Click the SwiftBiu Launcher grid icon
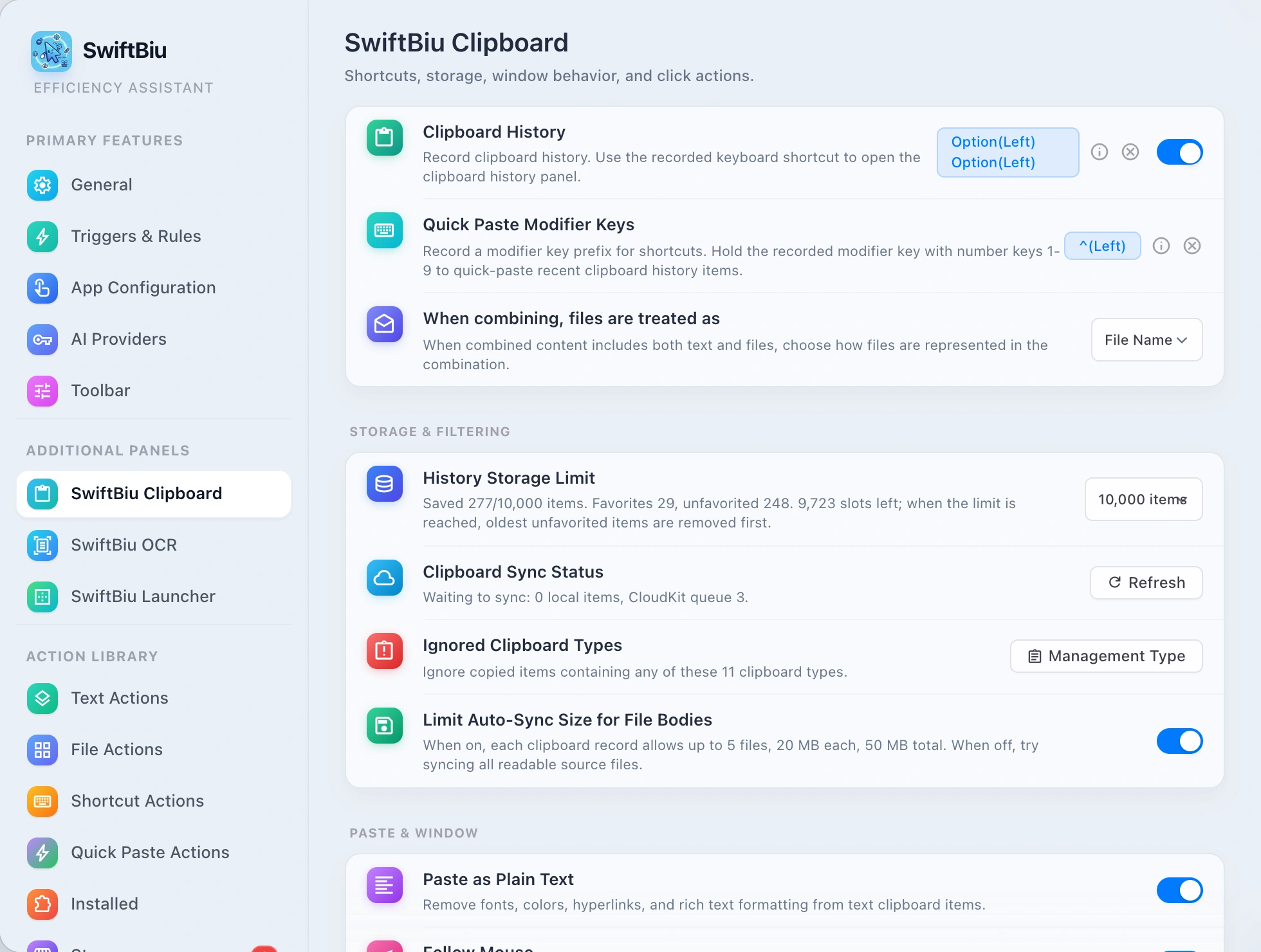Screen dimensions: 1261x952 click(42, 597)
